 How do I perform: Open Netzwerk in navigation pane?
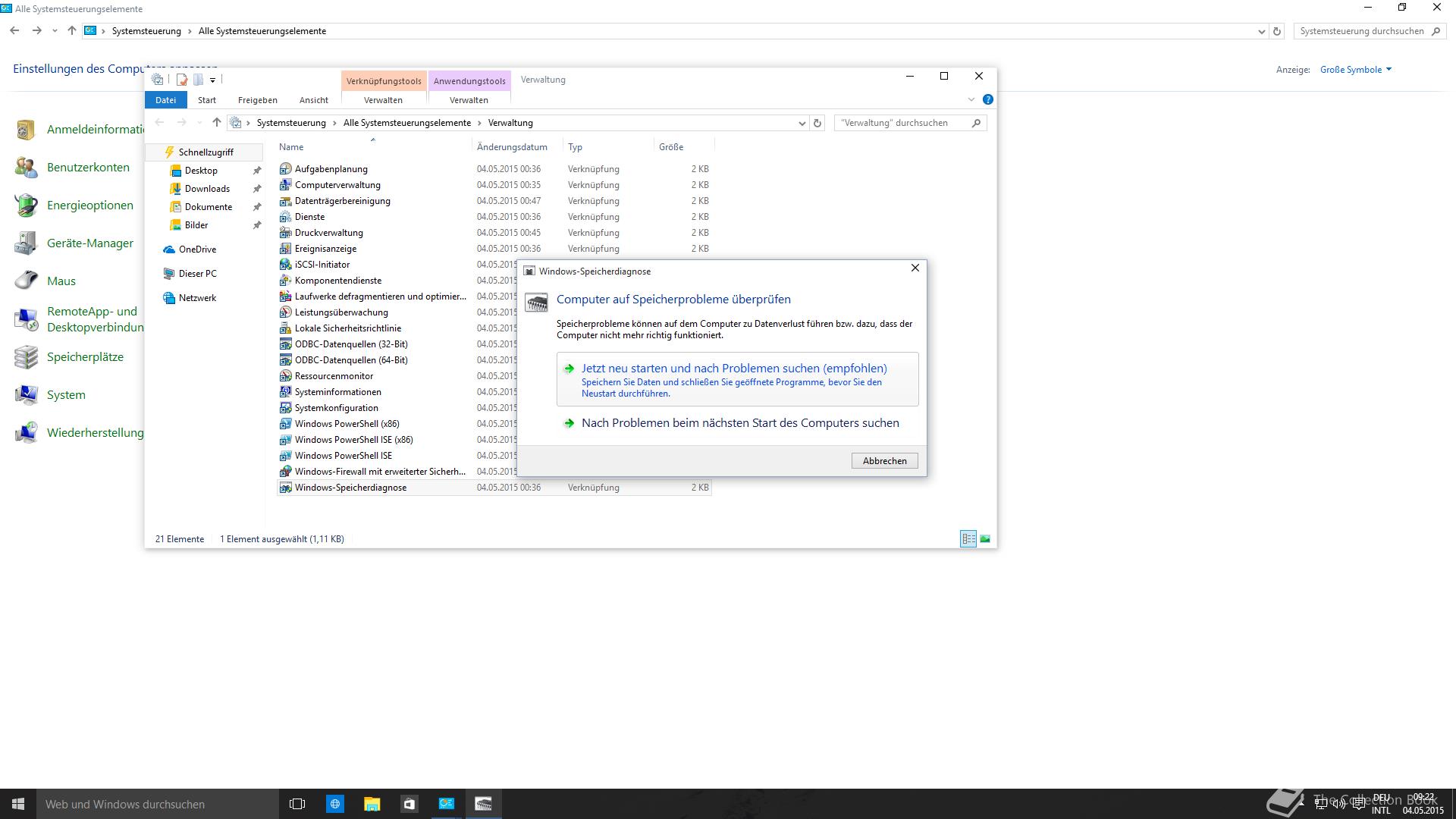tap(197, 298)
